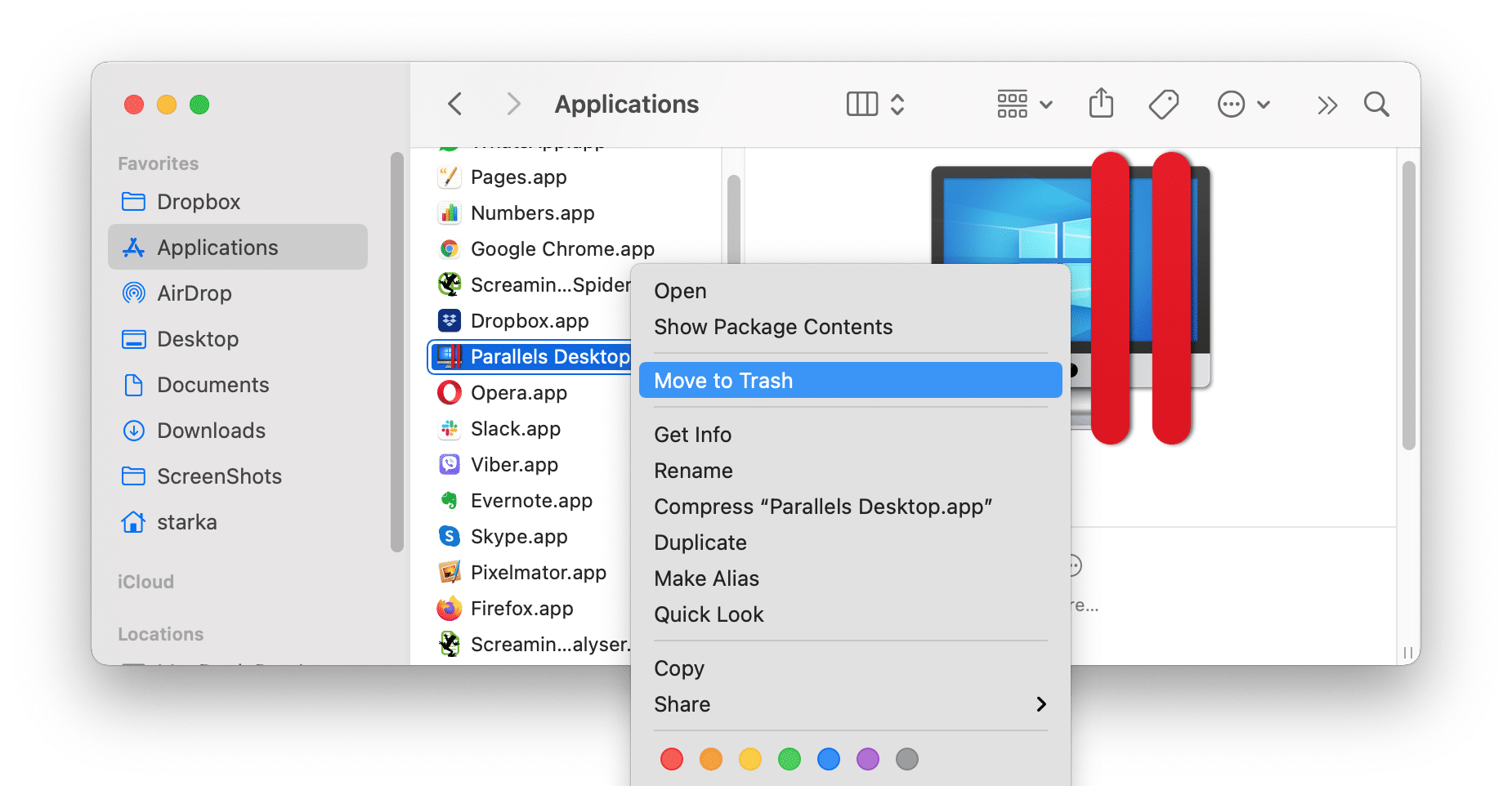Select the Evernote.app icon
Screen dimensions: 1512x786
pos(449,500)
